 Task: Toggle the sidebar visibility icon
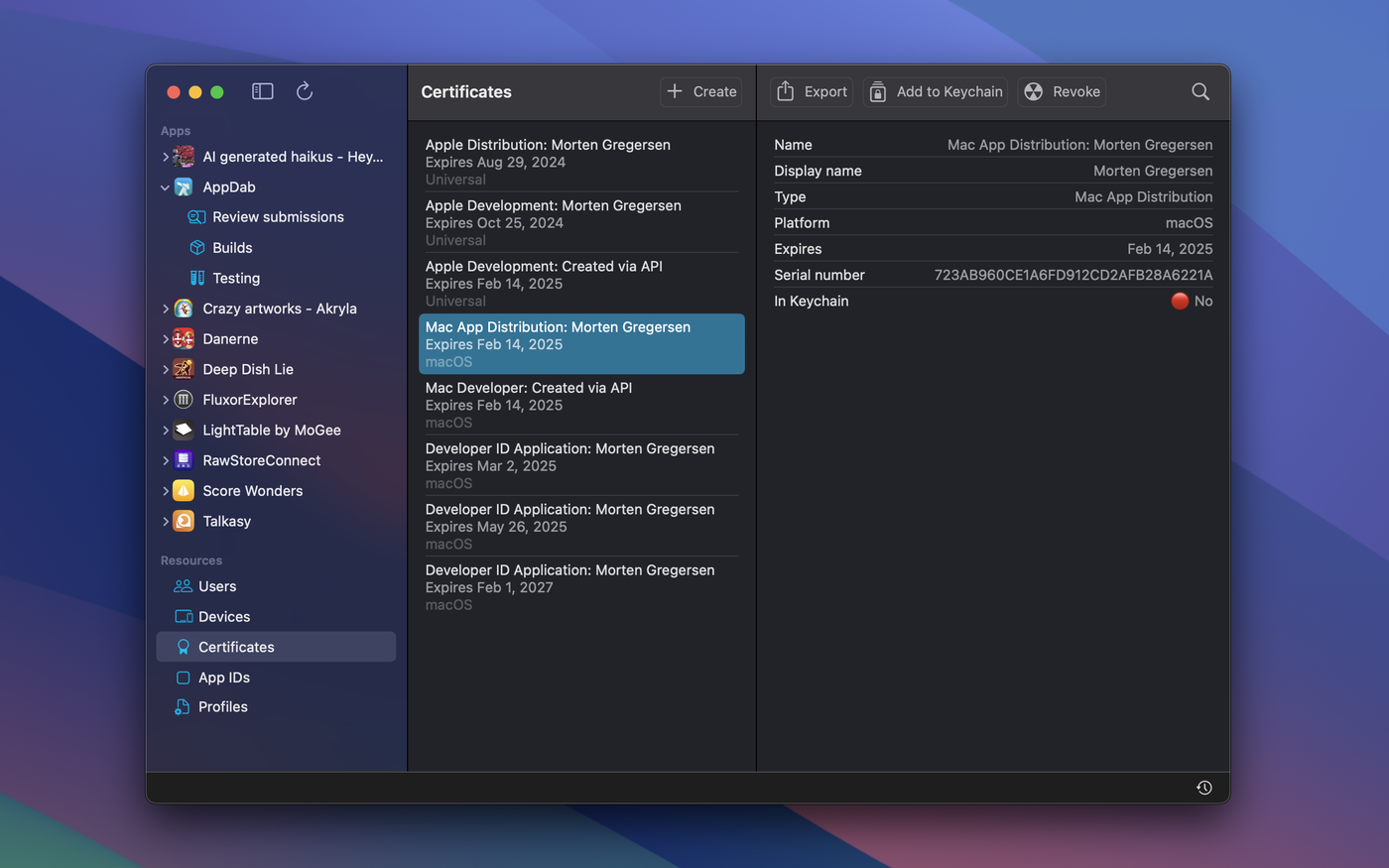262,91
